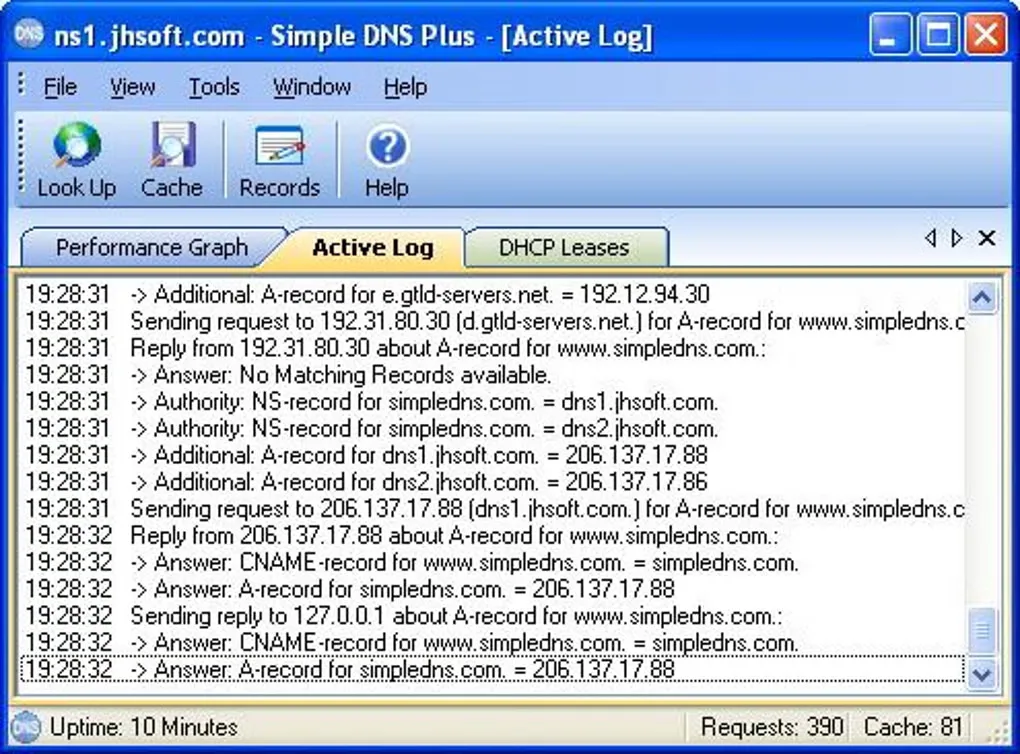Select Additional A-record dns1.jhsoft.com = 206.137.17.88
Screen dimensions: 1020x754
tap(492, 455)
